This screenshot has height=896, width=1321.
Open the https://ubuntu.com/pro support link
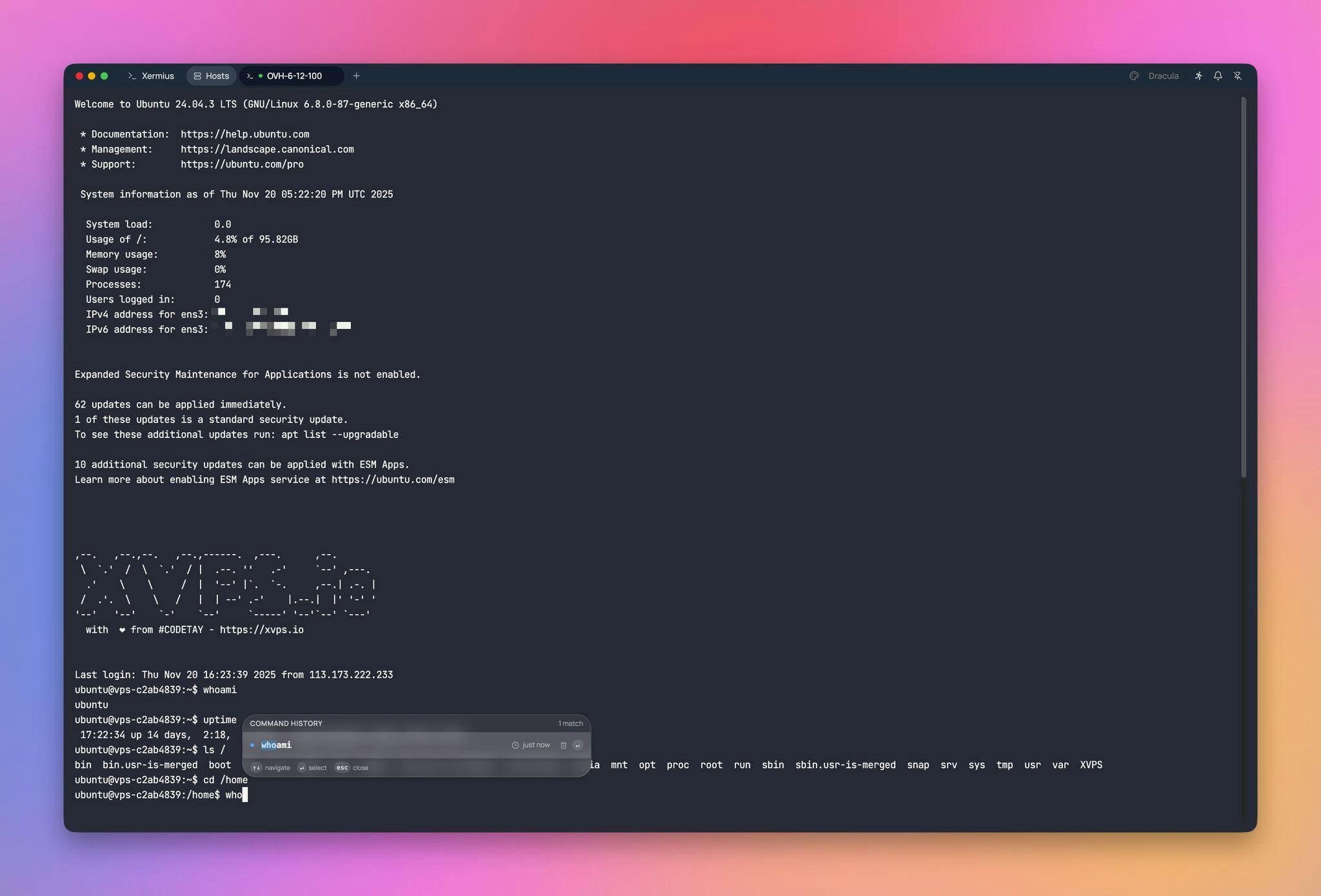(x=241, y=164)
